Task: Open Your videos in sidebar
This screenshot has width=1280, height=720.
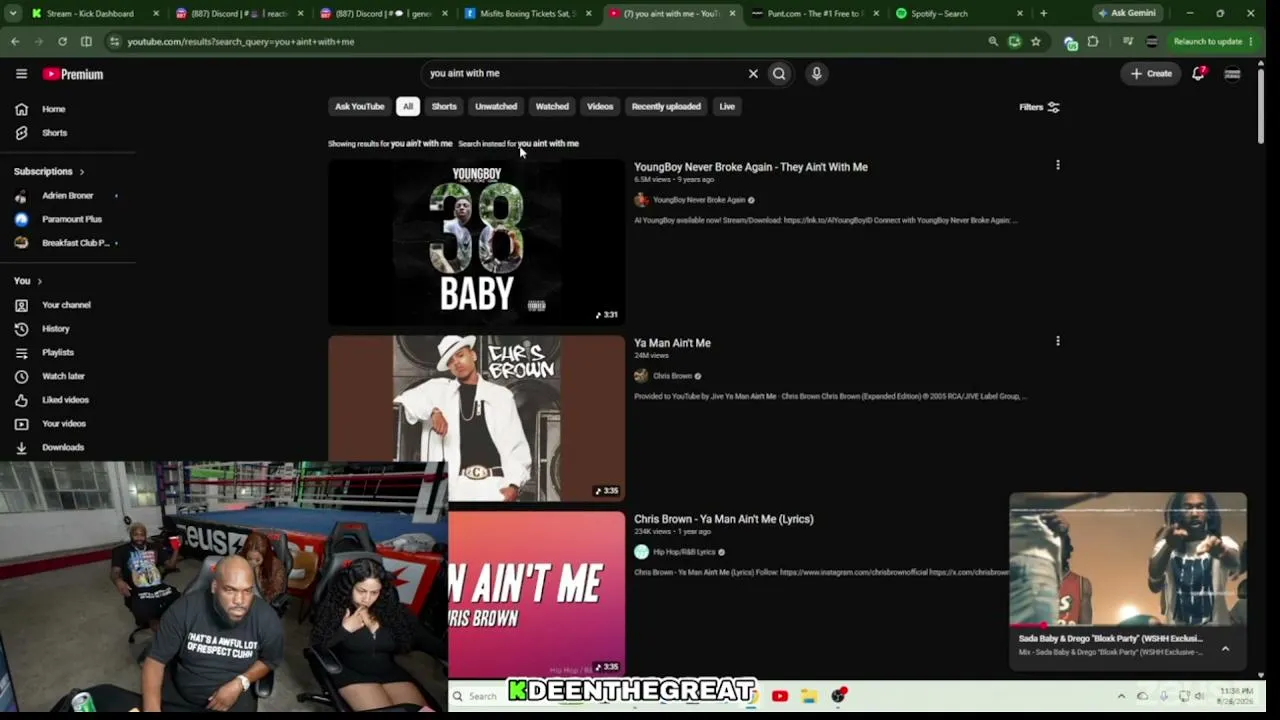Action: (63, 424)
